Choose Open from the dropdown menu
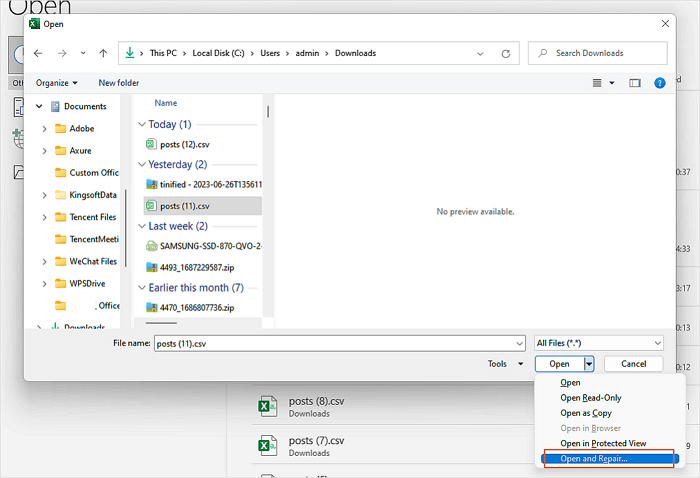Image resolution: width=700 pixels, height=478 pixels. [570, 383]
